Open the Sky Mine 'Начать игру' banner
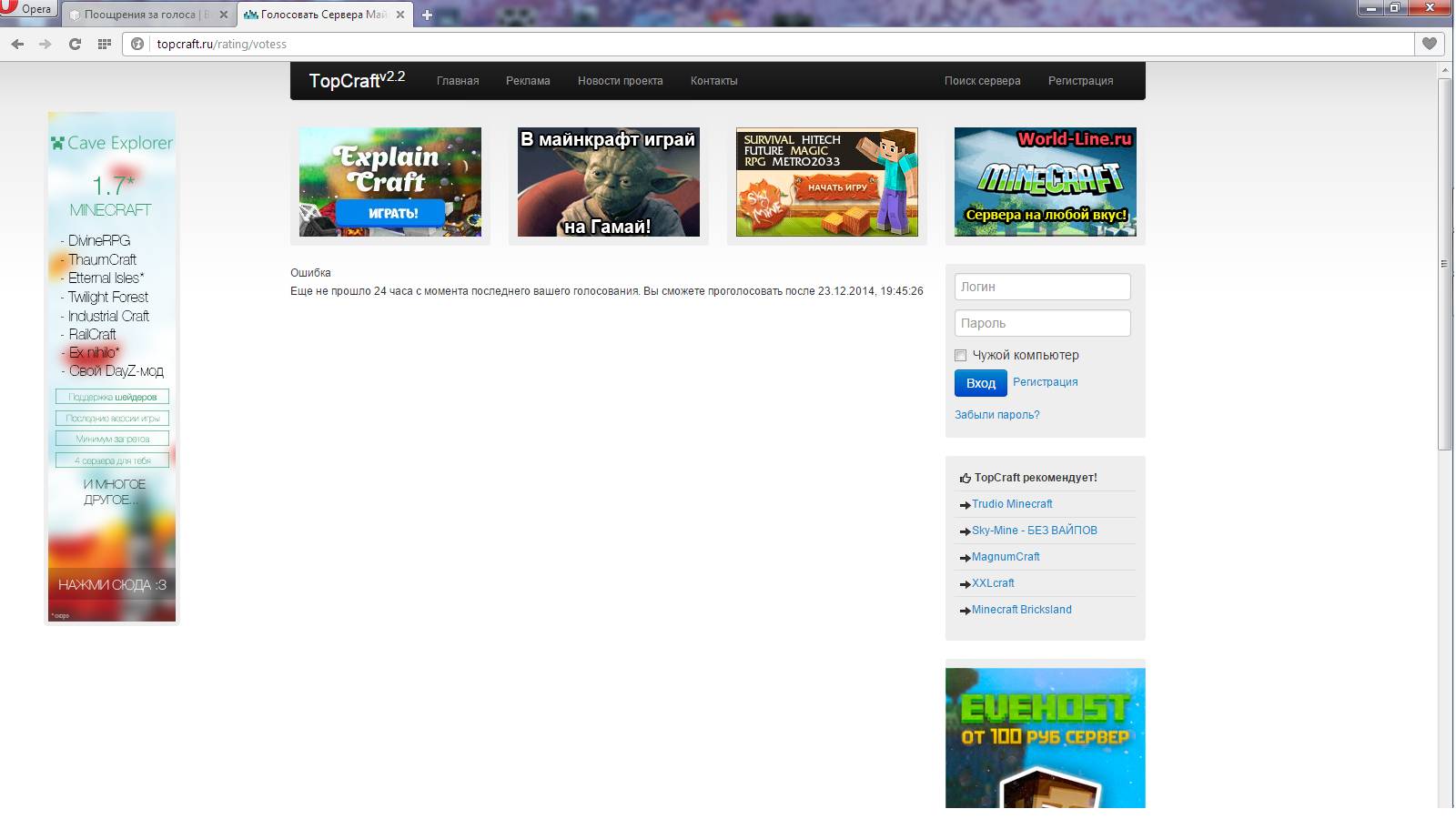This screenshot has height=819, width=1456. [x=827, y=182]
